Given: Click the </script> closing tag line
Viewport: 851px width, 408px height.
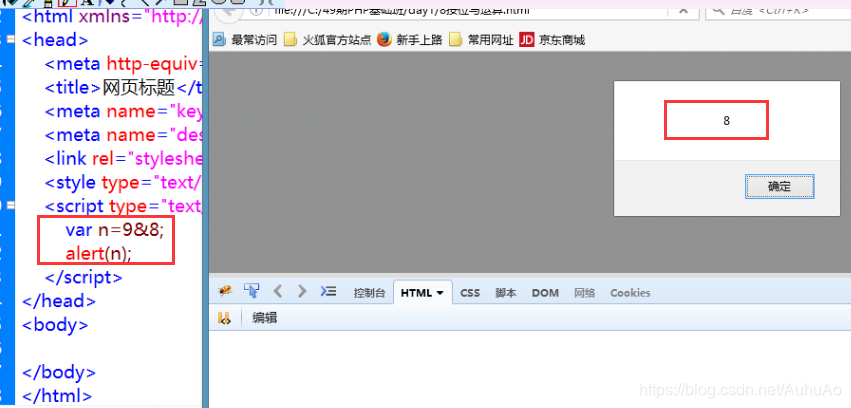Looking at the screenshot, I should pos(84,277).
